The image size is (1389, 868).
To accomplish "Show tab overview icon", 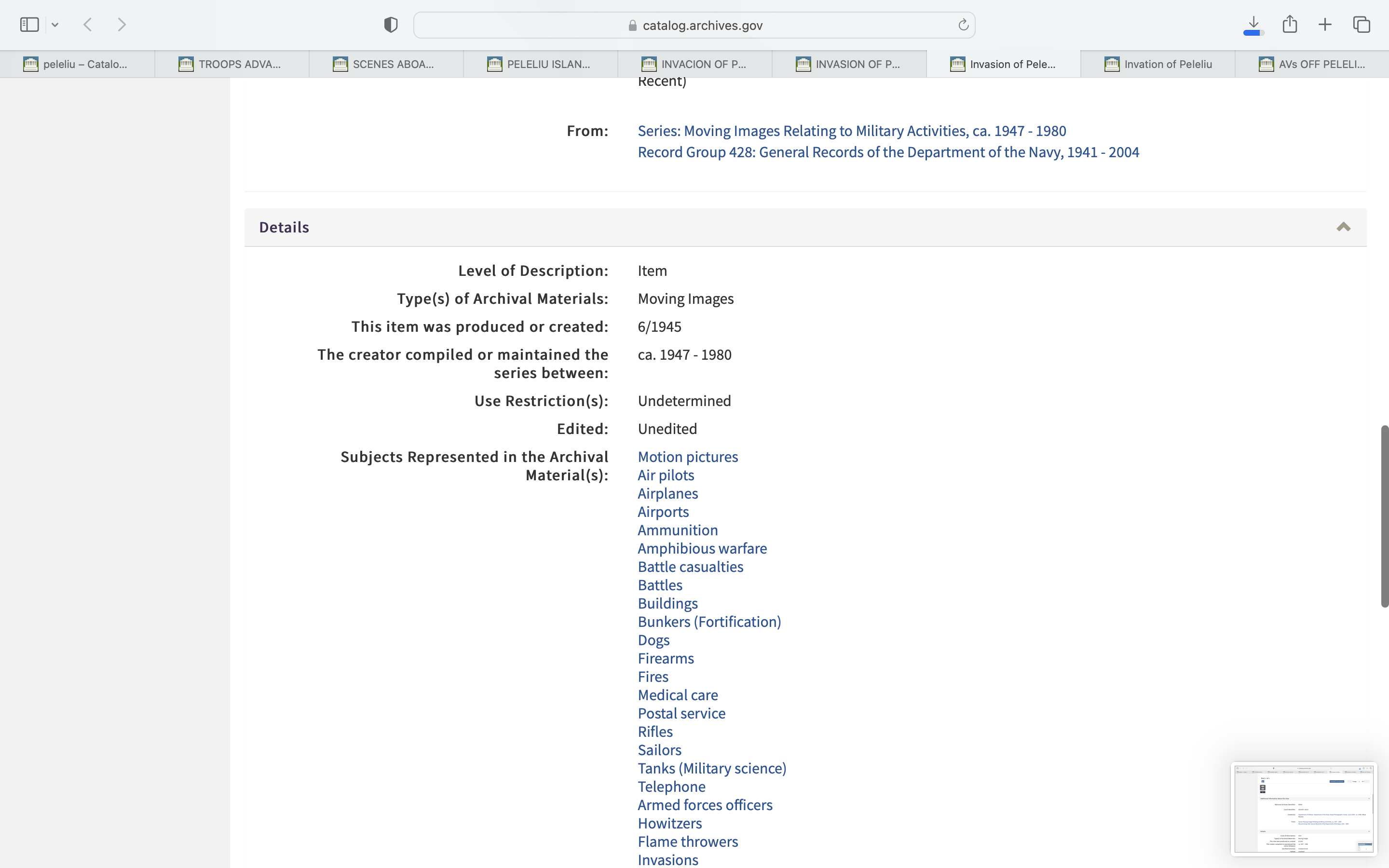I will click(1362, 25).
